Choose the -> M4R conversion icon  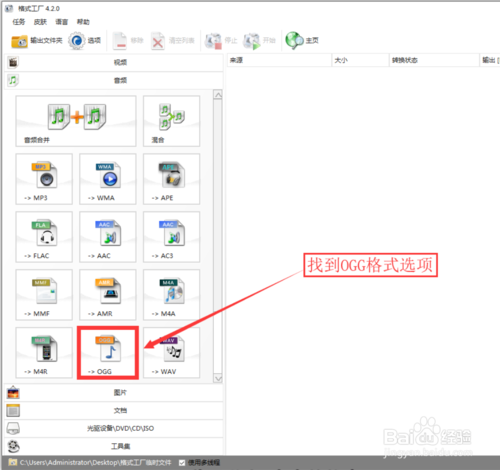coord(44,353)
